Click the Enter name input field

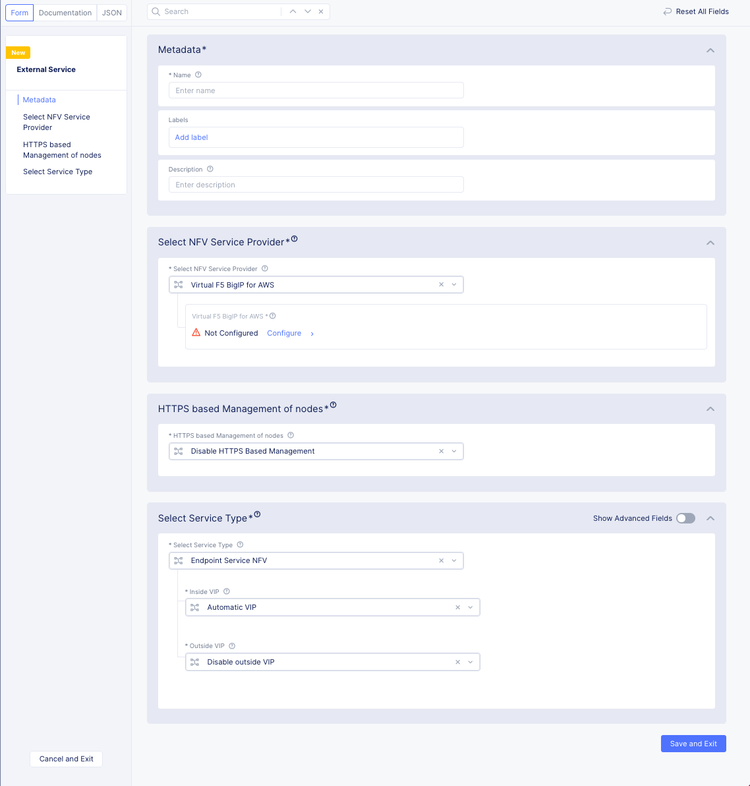(x=316, y=91)
